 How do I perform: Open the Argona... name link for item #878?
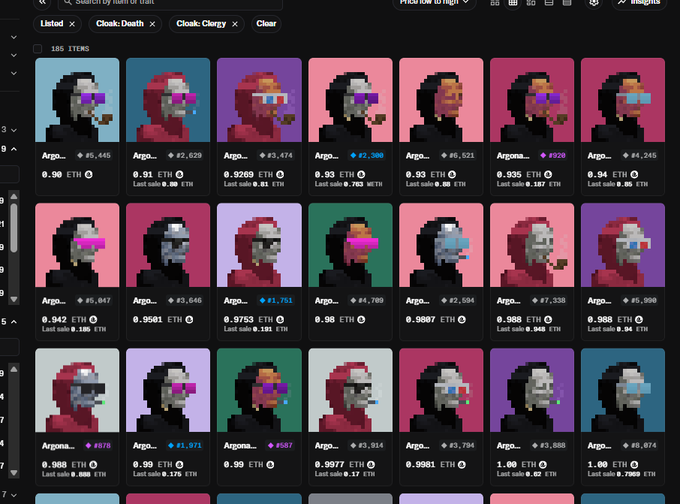[x=58, y=445]
